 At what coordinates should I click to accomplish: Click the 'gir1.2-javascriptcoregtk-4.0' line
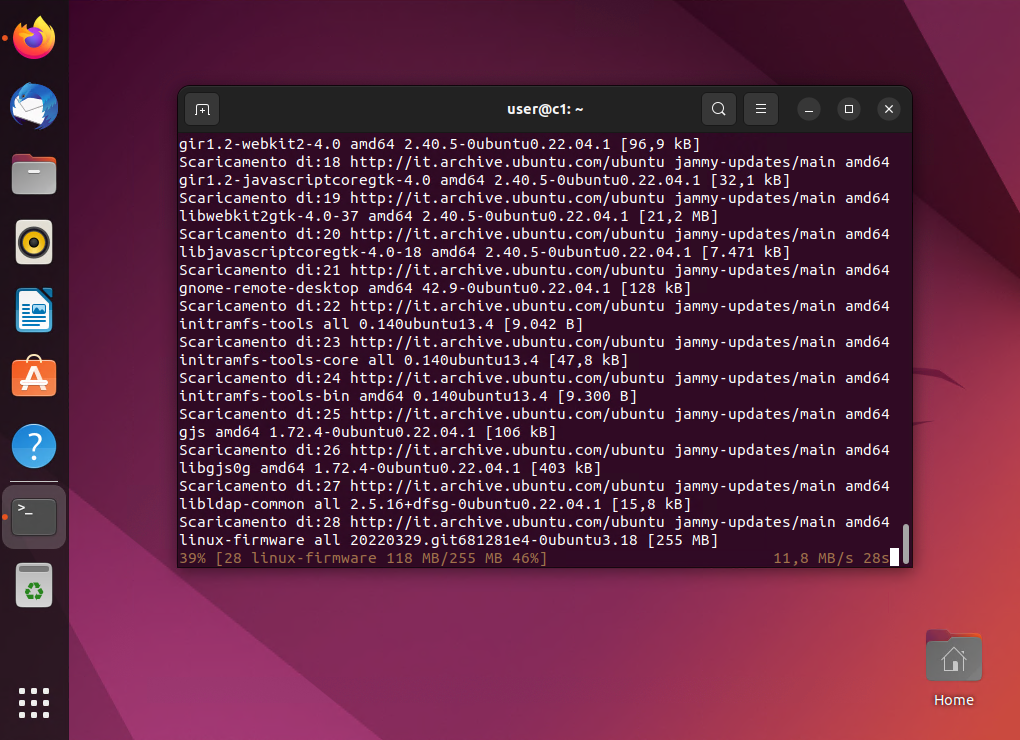coord(485,180)
